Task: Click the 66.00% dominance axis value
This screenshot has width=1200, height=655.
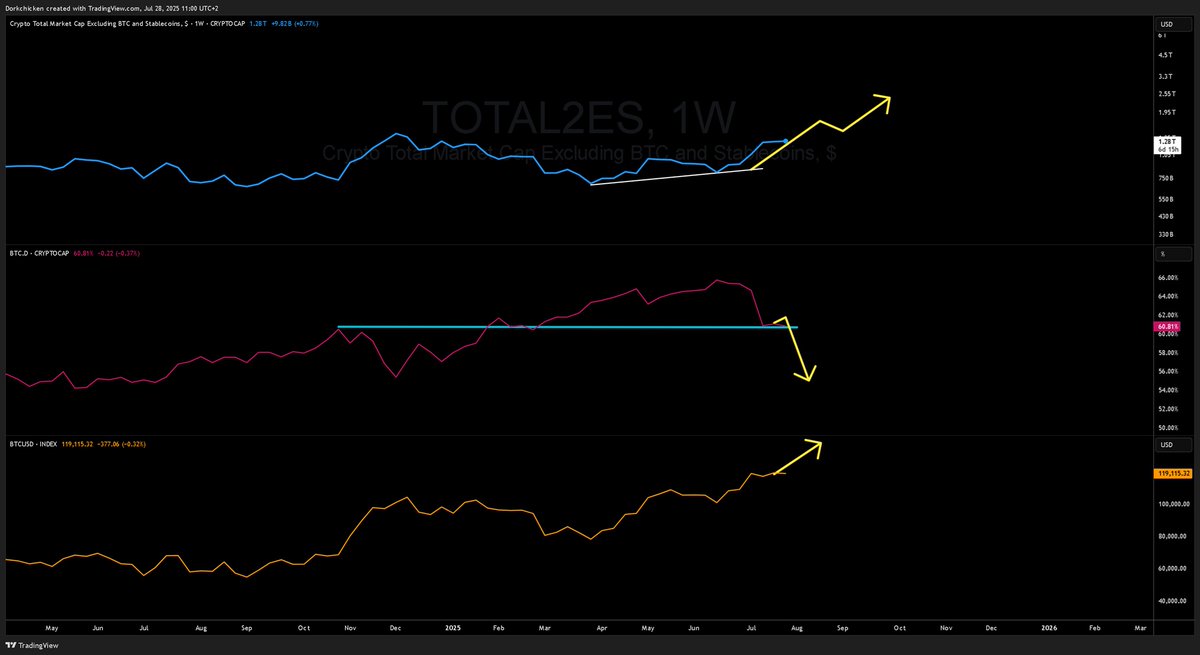Action: (x=1167, y=277)
